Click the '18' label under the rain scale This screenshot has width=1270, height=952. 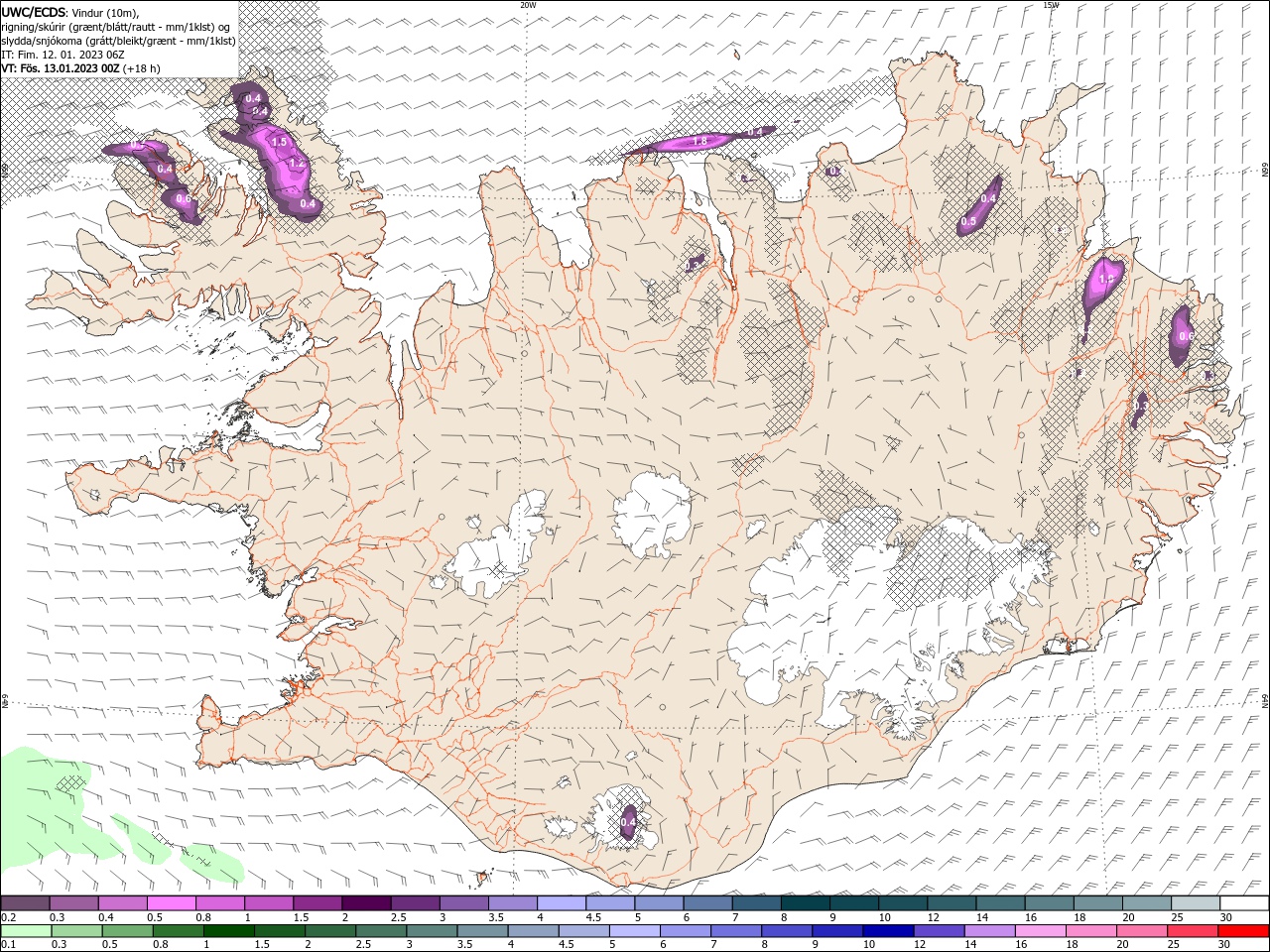click(1074, 945)
